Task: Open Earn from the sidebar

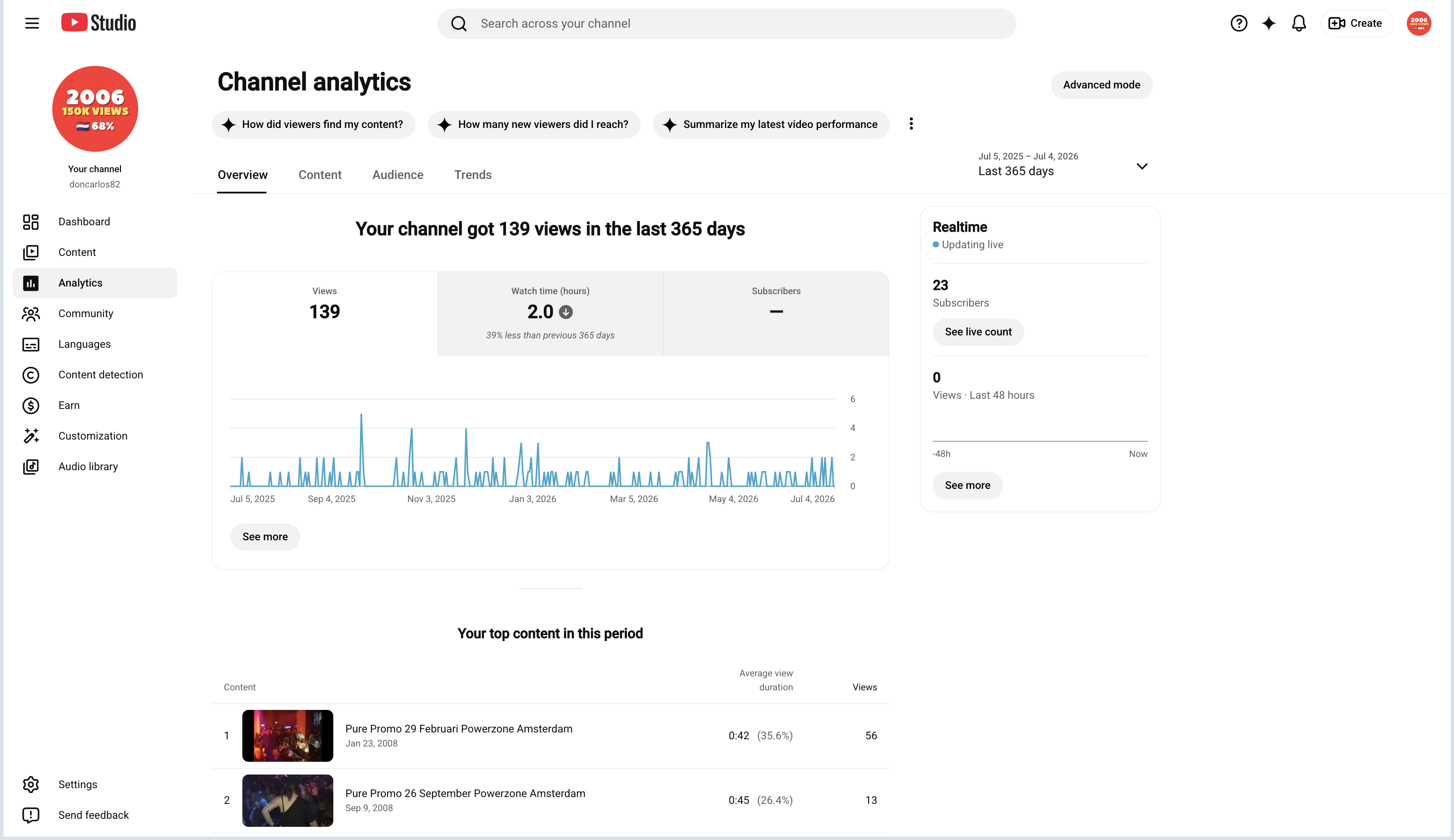Action: pyautogui.click(x=95, y=405)
